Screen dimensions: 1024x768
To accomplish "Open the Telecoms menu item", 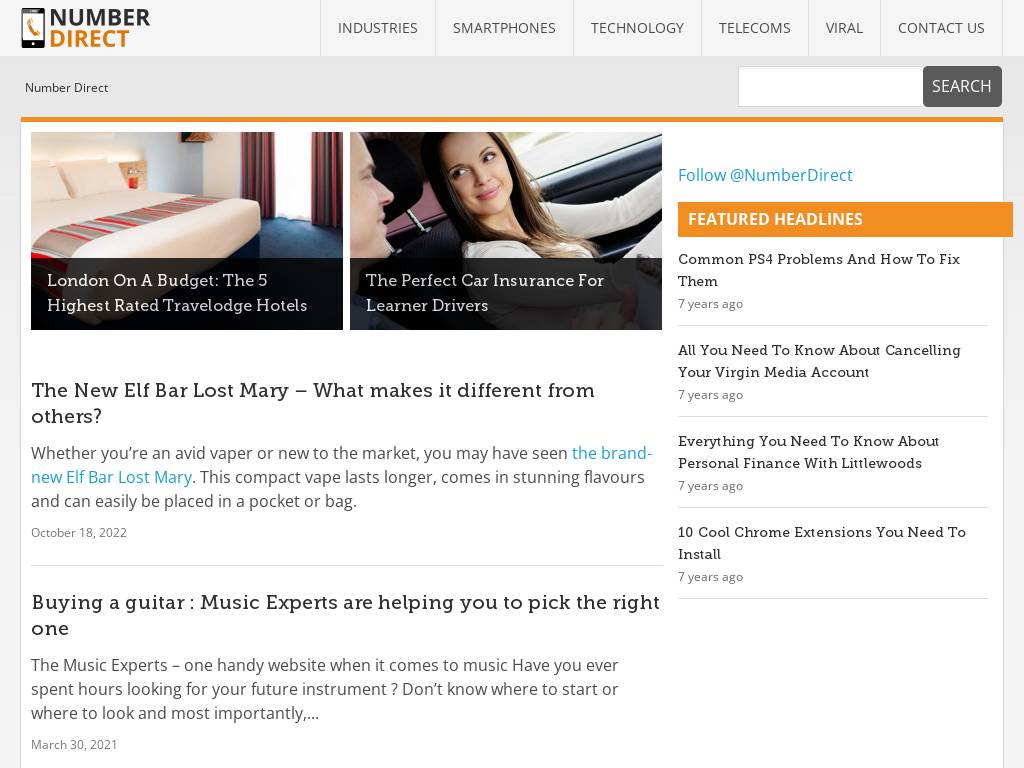I will click(x=755, y=28).
